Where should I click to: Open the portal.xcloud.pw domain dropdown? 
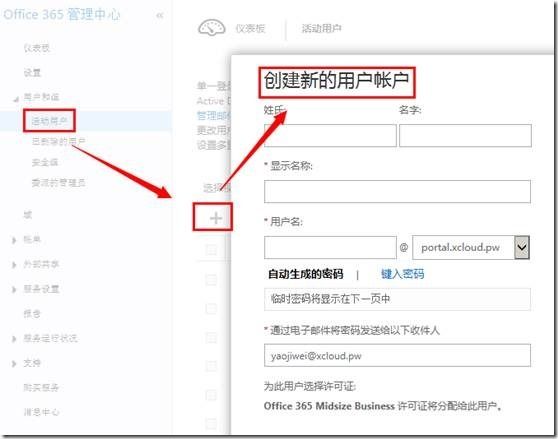click(x=522, y=247)
